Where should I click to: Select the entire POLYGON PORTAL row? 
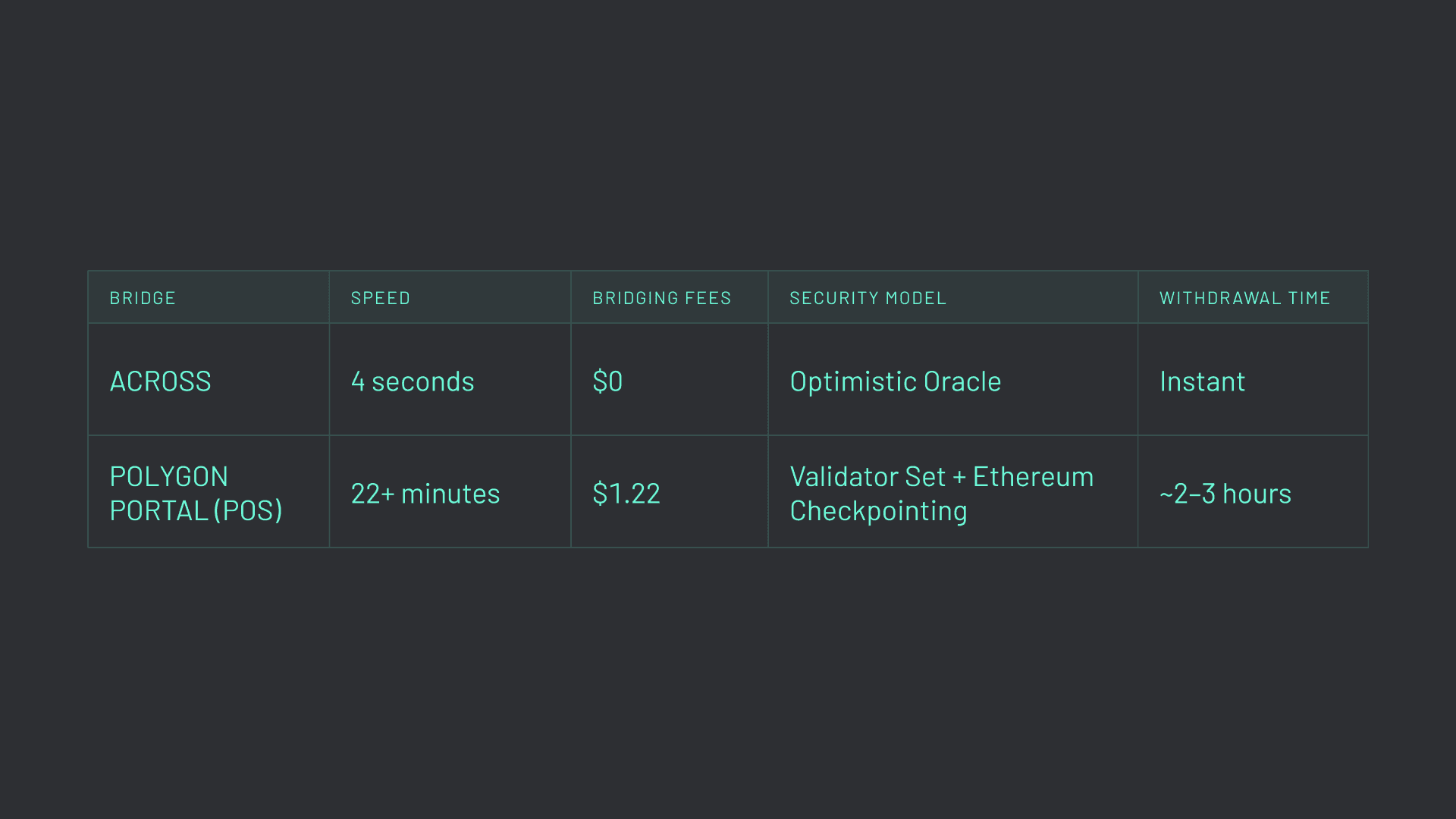pyautogui.click(x=728, y=491)
